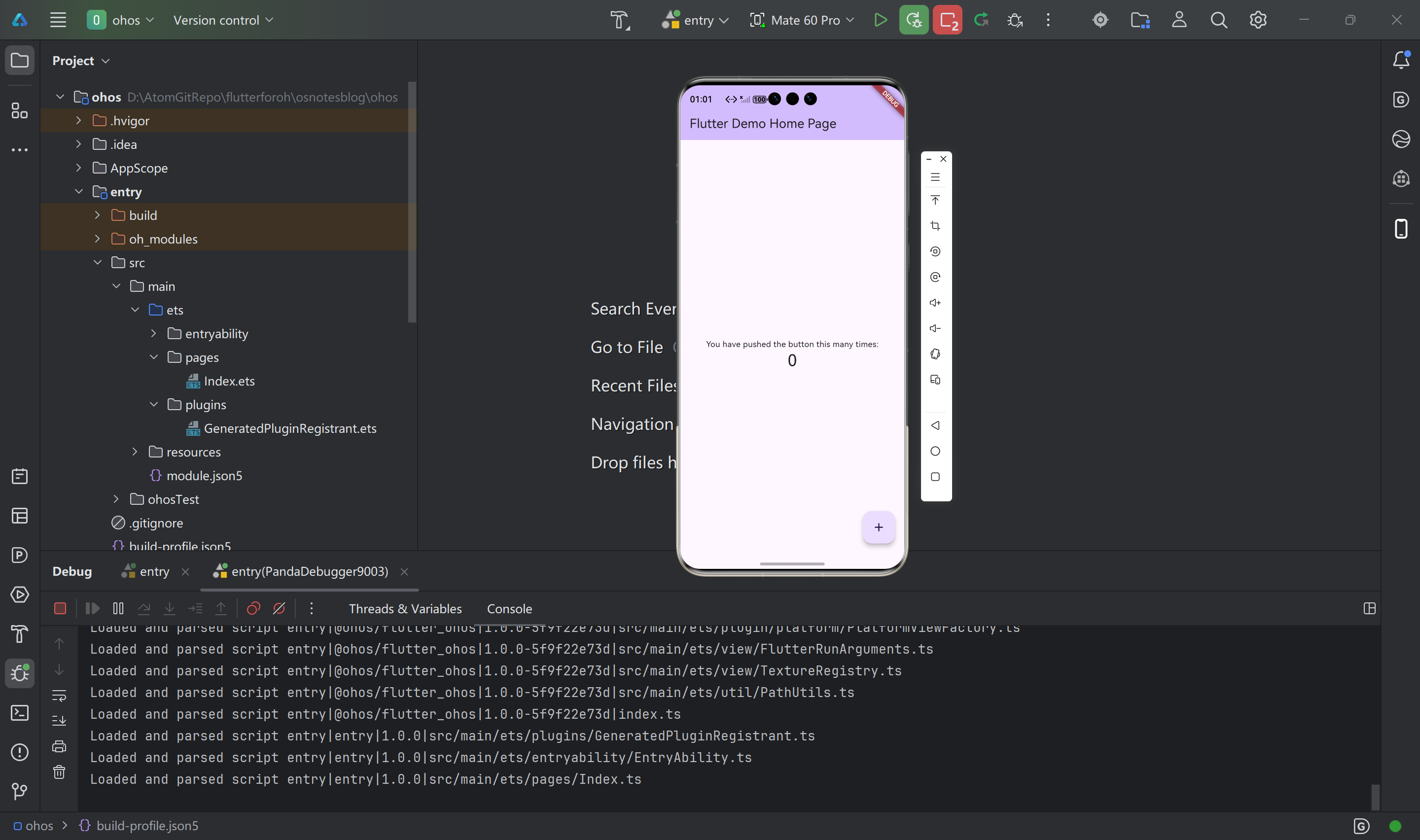Open the main hamburger menu

pyautogui.click(x=58, y=20)
